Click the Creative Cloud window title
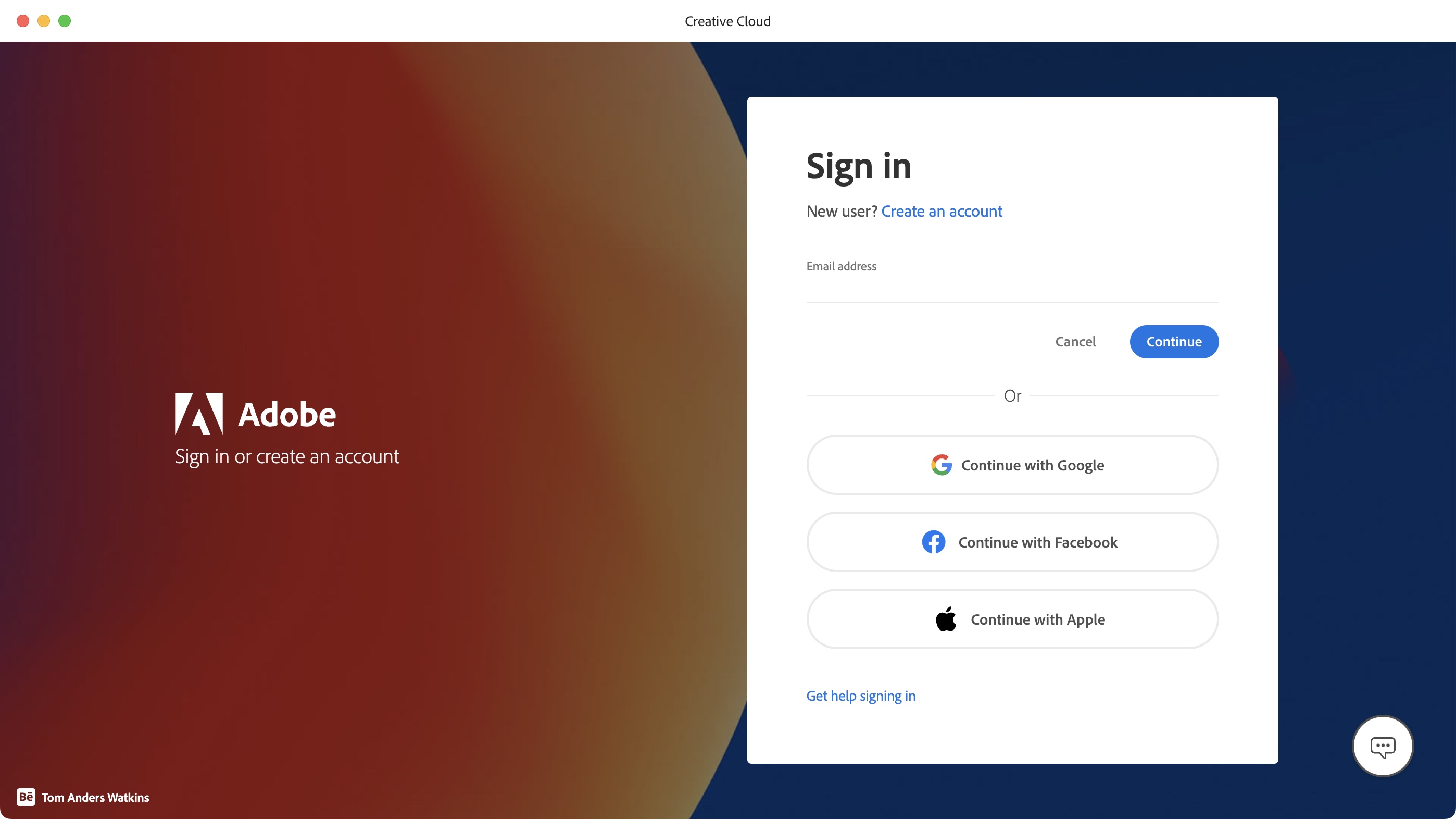 point(729,20)
